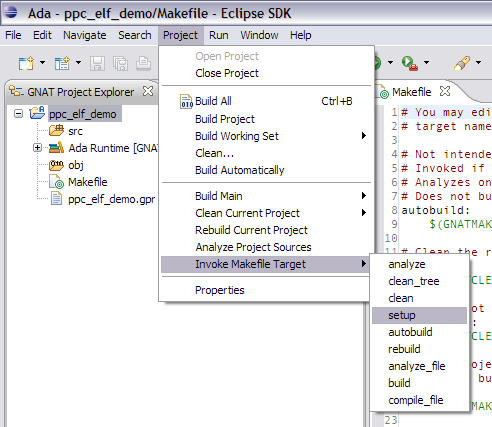Select the Makefile file in project tree
This screenshot has width=492, height=427.
point(88,182)
